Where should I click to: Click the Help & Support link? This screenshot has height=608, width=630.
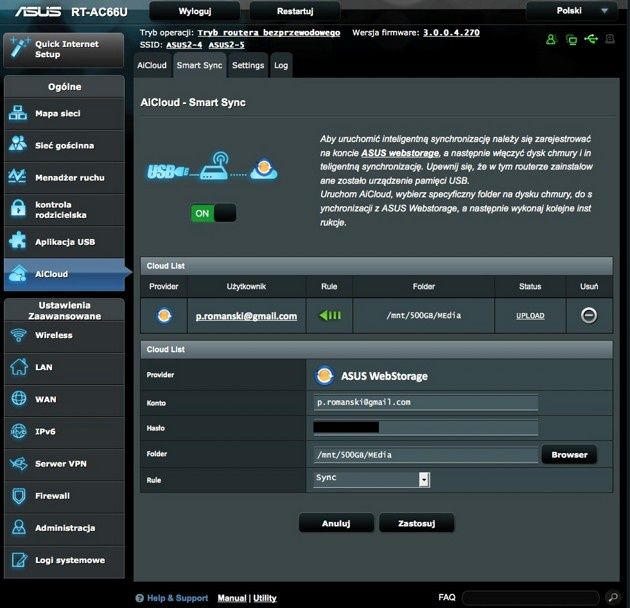(x=177, y=598)
